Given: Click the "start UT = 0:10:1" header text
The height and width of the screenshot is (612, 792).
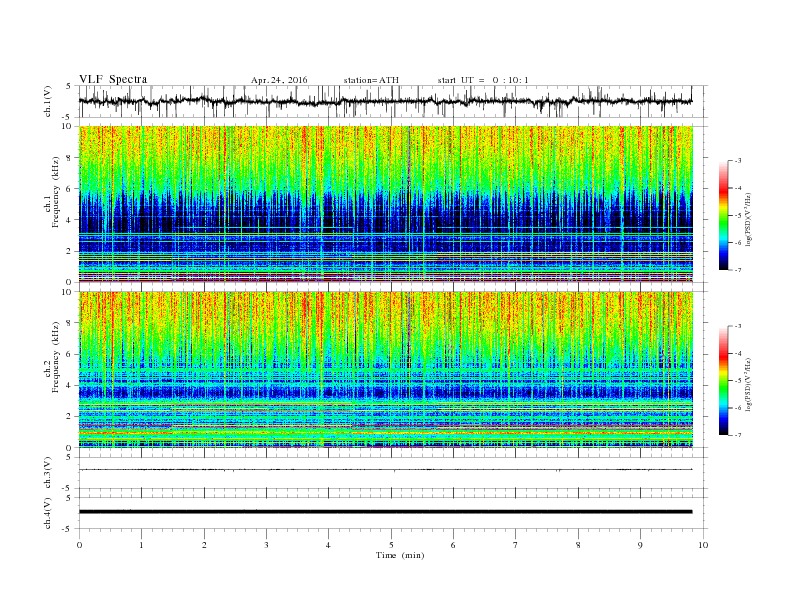Looking at the screenshot, I should (x=483, y=80).
